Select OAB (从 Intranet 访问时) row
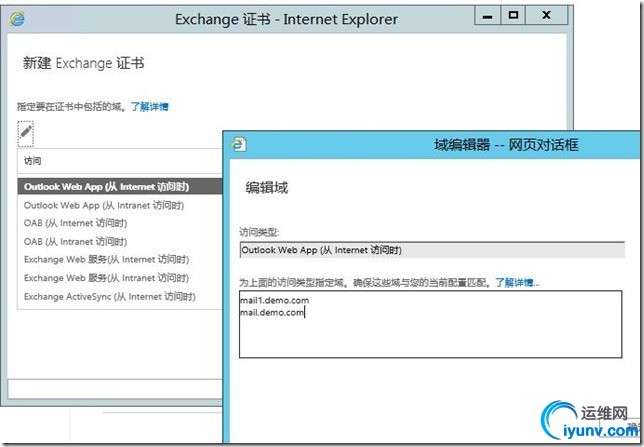Image resolution: width=644 pixels, height=447 pixels. (x=120, y=242)
